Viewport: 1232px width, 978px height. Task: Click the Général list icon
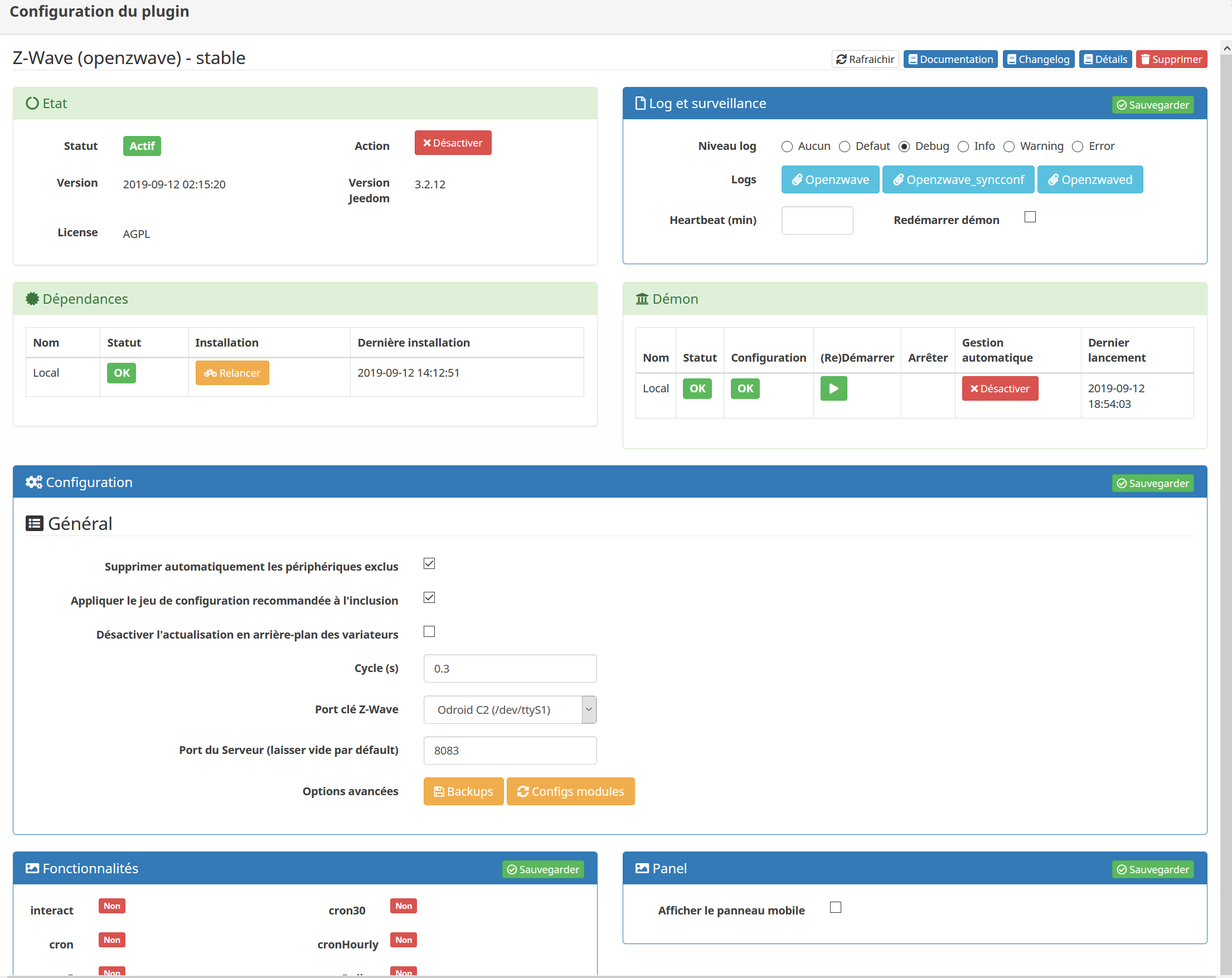click(x=35, y=524)
